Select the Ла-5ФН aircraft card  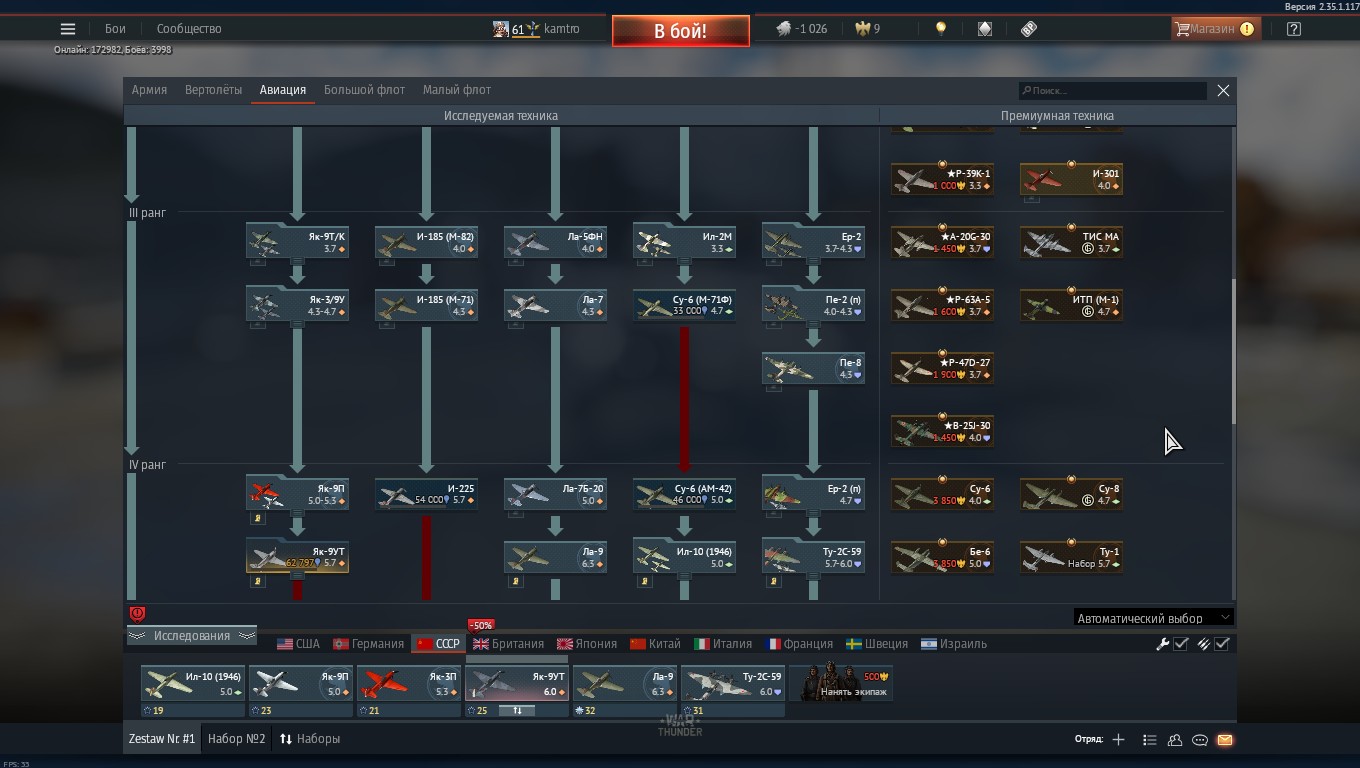(555, 242)
